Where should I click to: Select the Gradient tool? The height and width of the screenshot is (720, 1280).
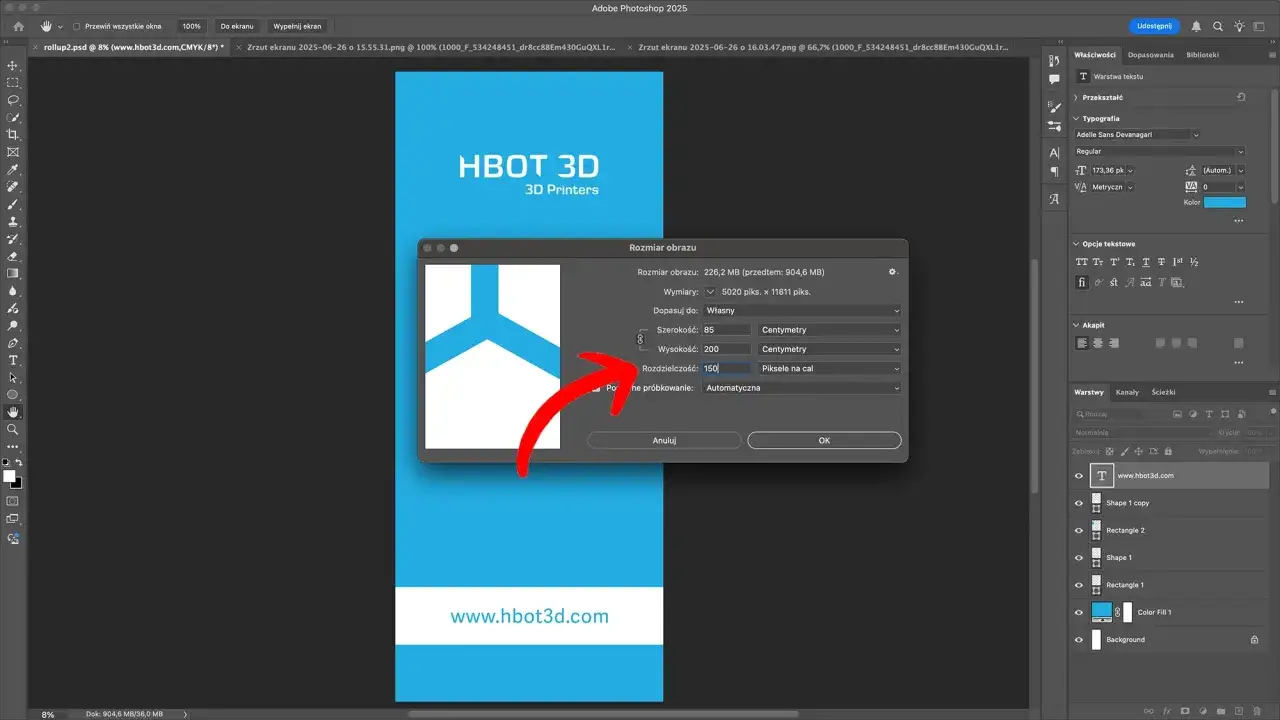pos(13,273)
